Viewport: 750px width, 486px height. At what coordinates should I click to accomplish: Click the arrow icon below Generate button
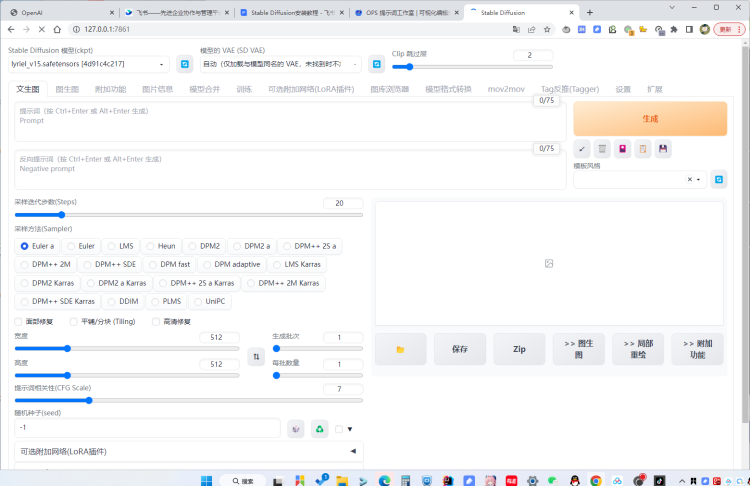[582, 149]
